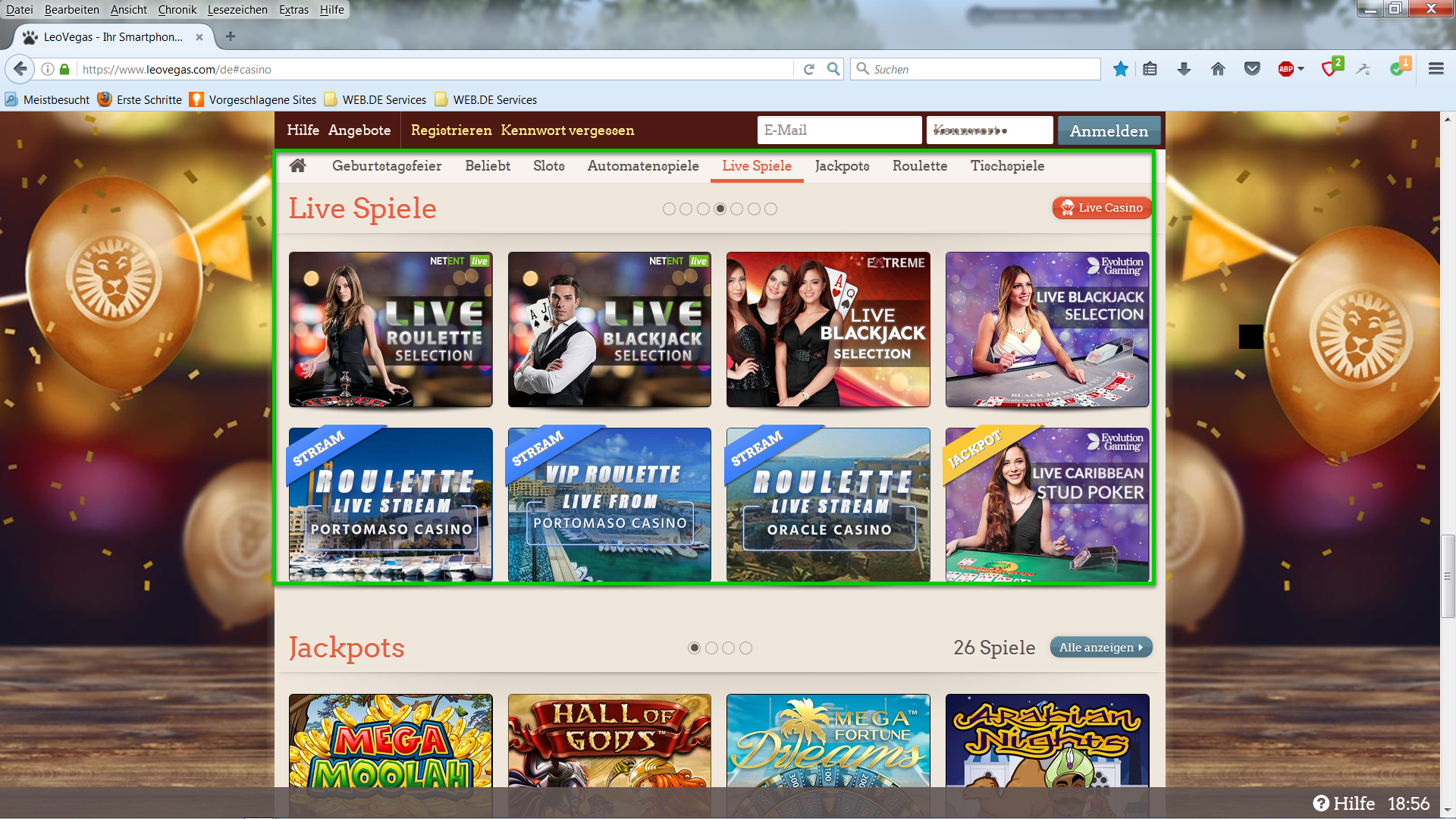
Task: Open the bookmarks list icon
Action: pos(1150,69)
